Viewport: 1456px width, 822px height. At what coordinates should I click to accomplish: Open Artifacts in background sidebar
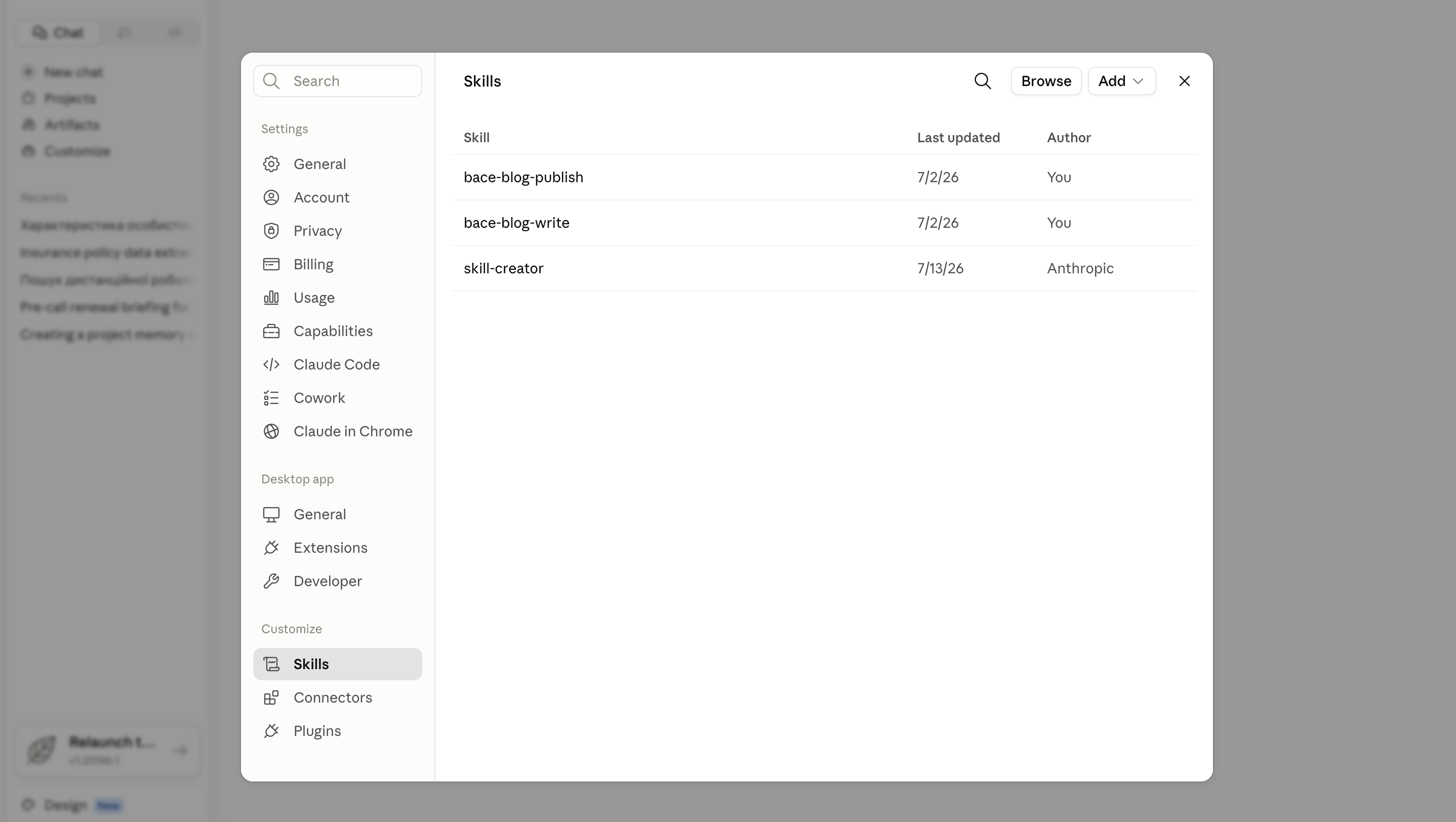(x=60, y=125)
